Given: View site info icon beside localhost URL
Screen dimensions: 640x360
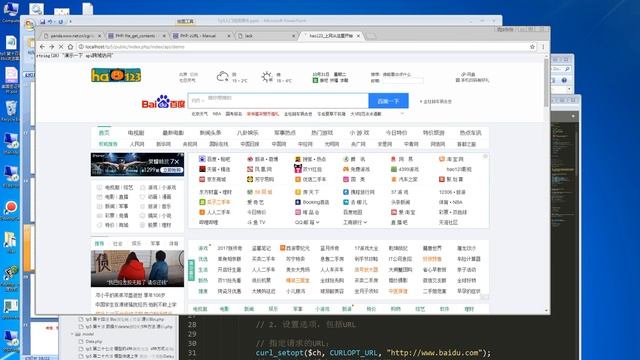Looking at the screenshot, I should [81, 47].
